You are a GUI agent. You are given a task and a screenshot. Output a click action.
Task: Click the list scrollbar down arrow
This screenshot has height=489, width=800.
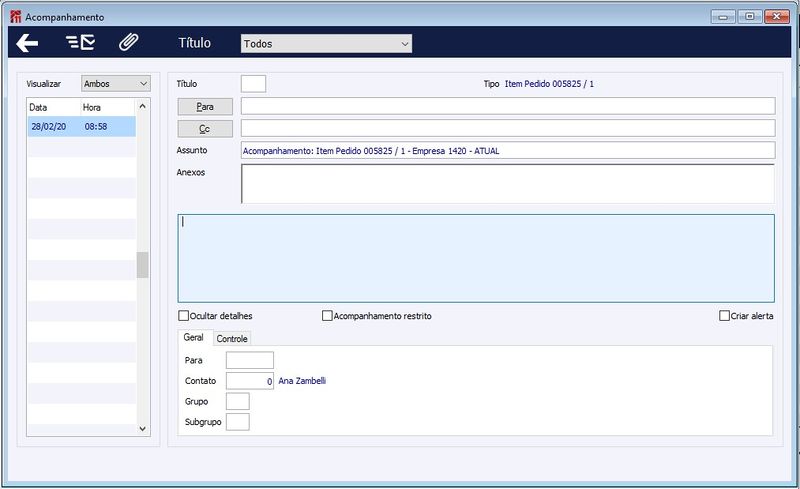pos(143,429)
